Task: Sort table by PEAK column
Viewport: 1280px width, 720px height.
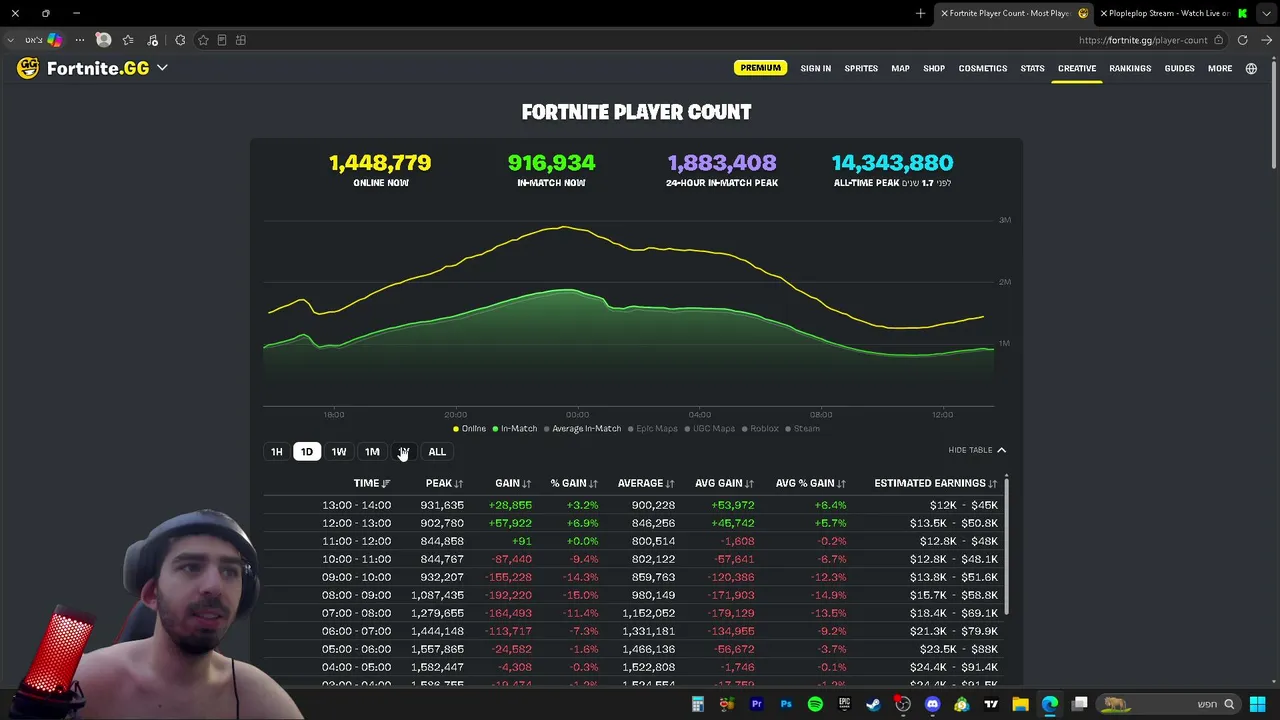Action: coord(444,484)
